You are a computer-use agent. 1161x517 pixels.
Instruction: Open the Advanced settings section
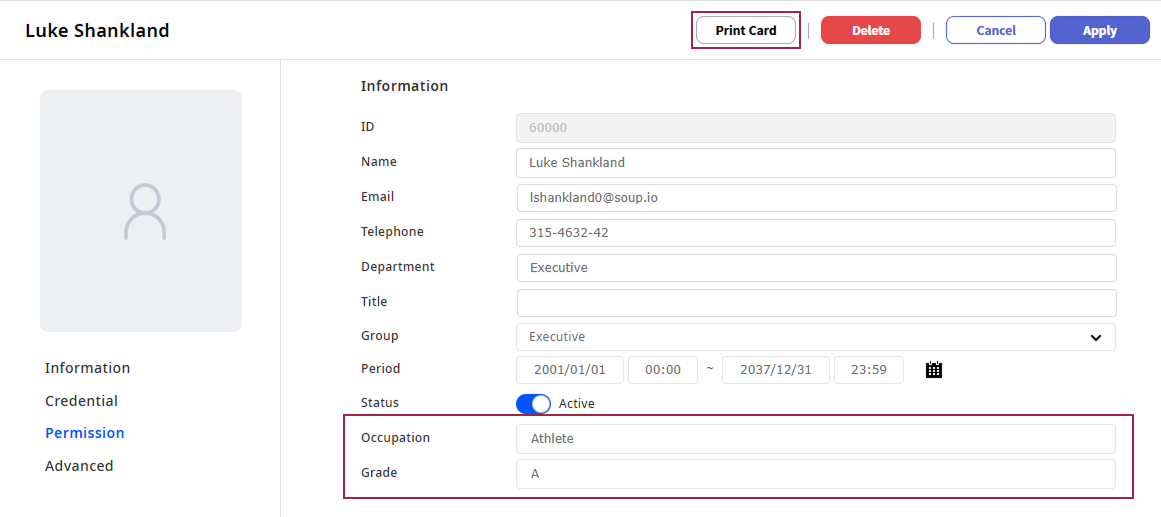(79, 466)
